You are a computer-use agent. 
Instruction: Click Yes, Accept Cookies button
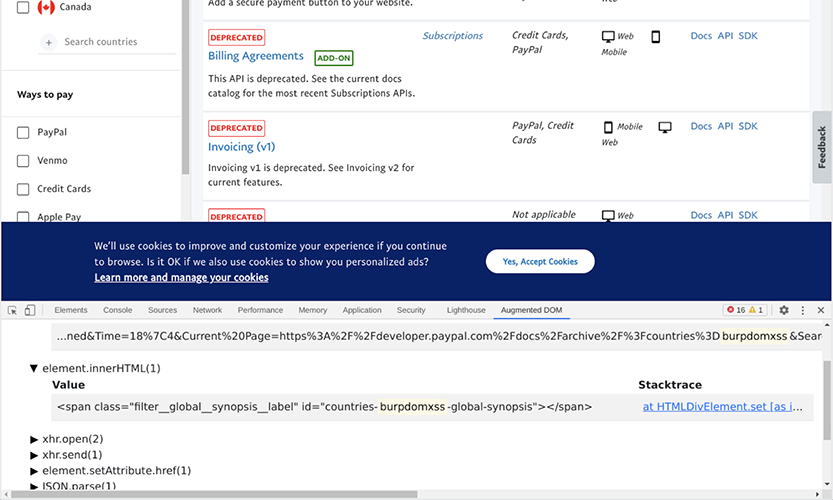click(540, 261)
